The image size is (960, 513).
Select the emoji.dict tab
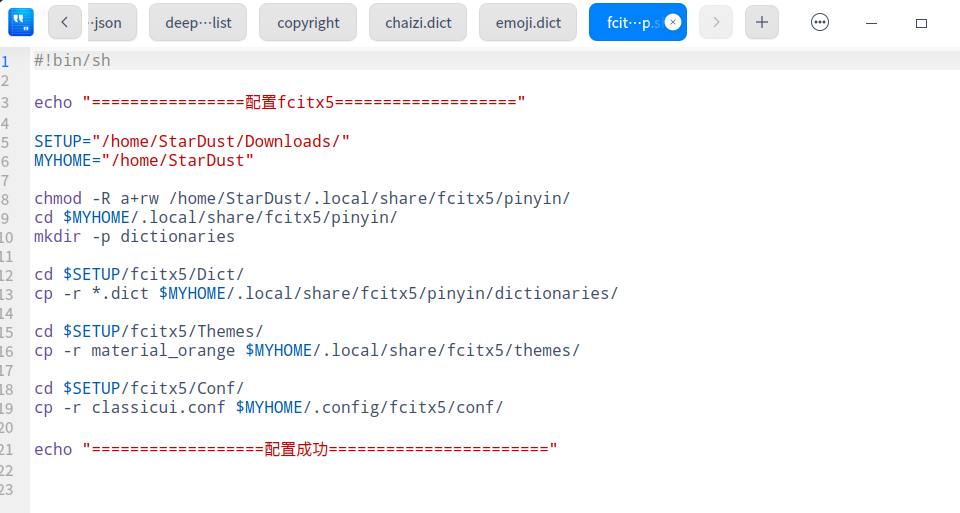coord(528,23)
